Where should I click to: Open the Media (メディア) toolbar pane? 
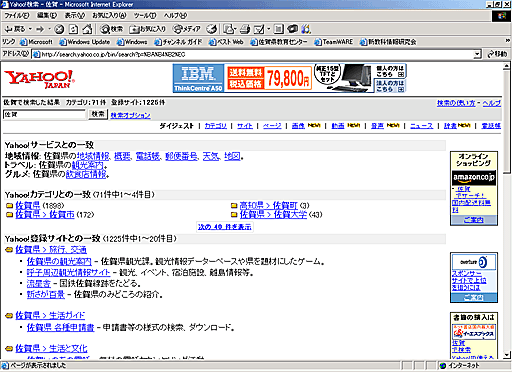(187, 29)
